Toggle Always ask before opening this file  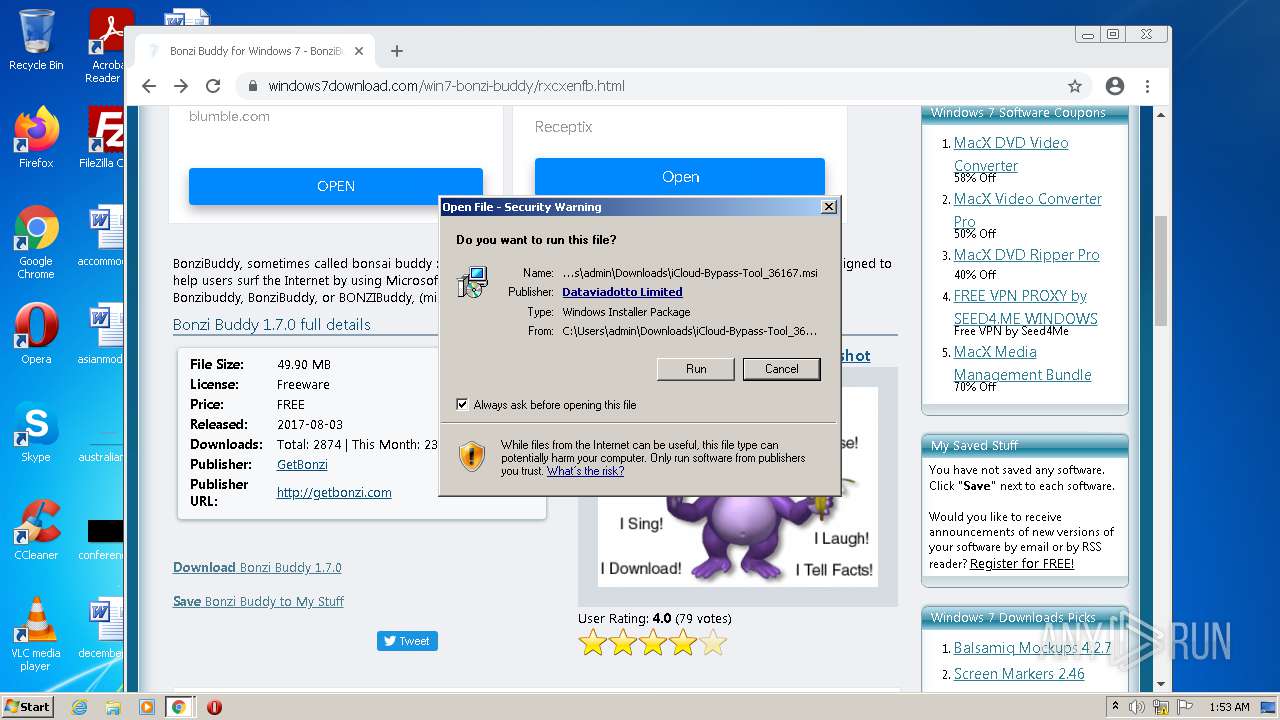[x=462, y=405]
